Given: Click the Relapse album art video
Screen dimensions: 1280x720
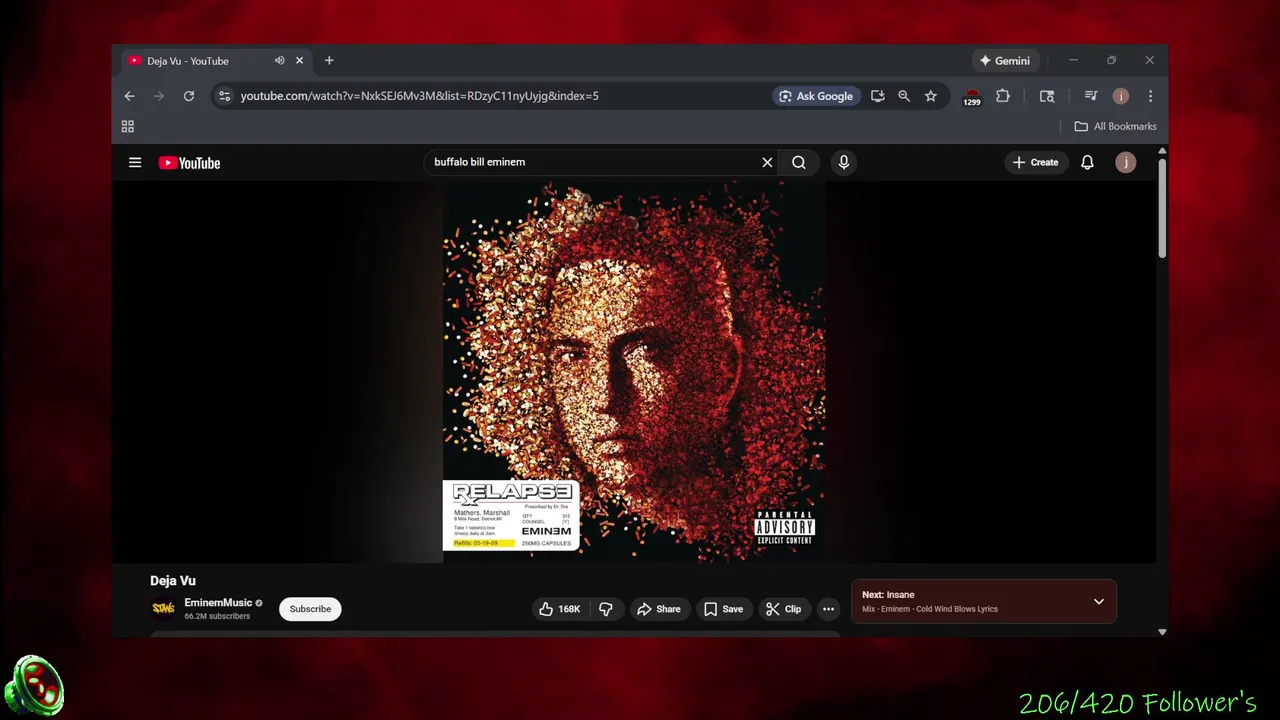Looking at the screenshot, I should [634, 372].
